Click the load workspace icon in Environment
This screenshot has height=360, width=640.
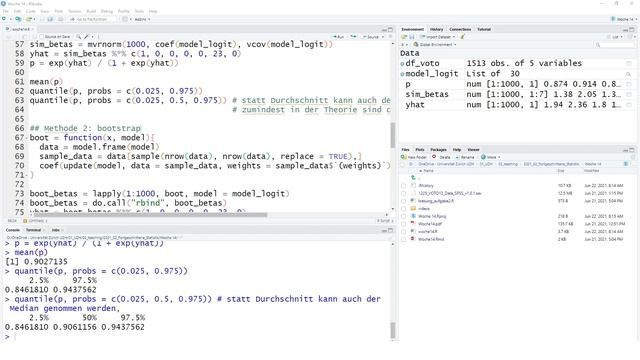404,37
